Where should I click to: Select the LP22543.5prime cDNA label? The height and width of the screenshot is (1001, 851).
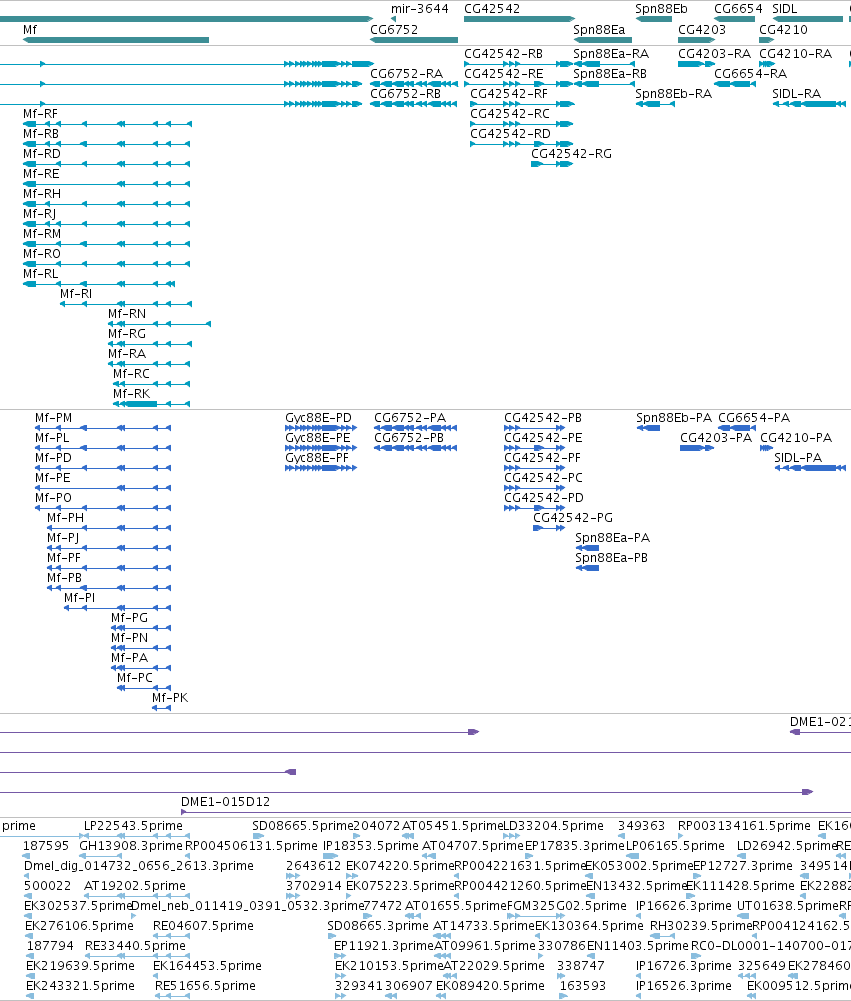click(133, 826)
